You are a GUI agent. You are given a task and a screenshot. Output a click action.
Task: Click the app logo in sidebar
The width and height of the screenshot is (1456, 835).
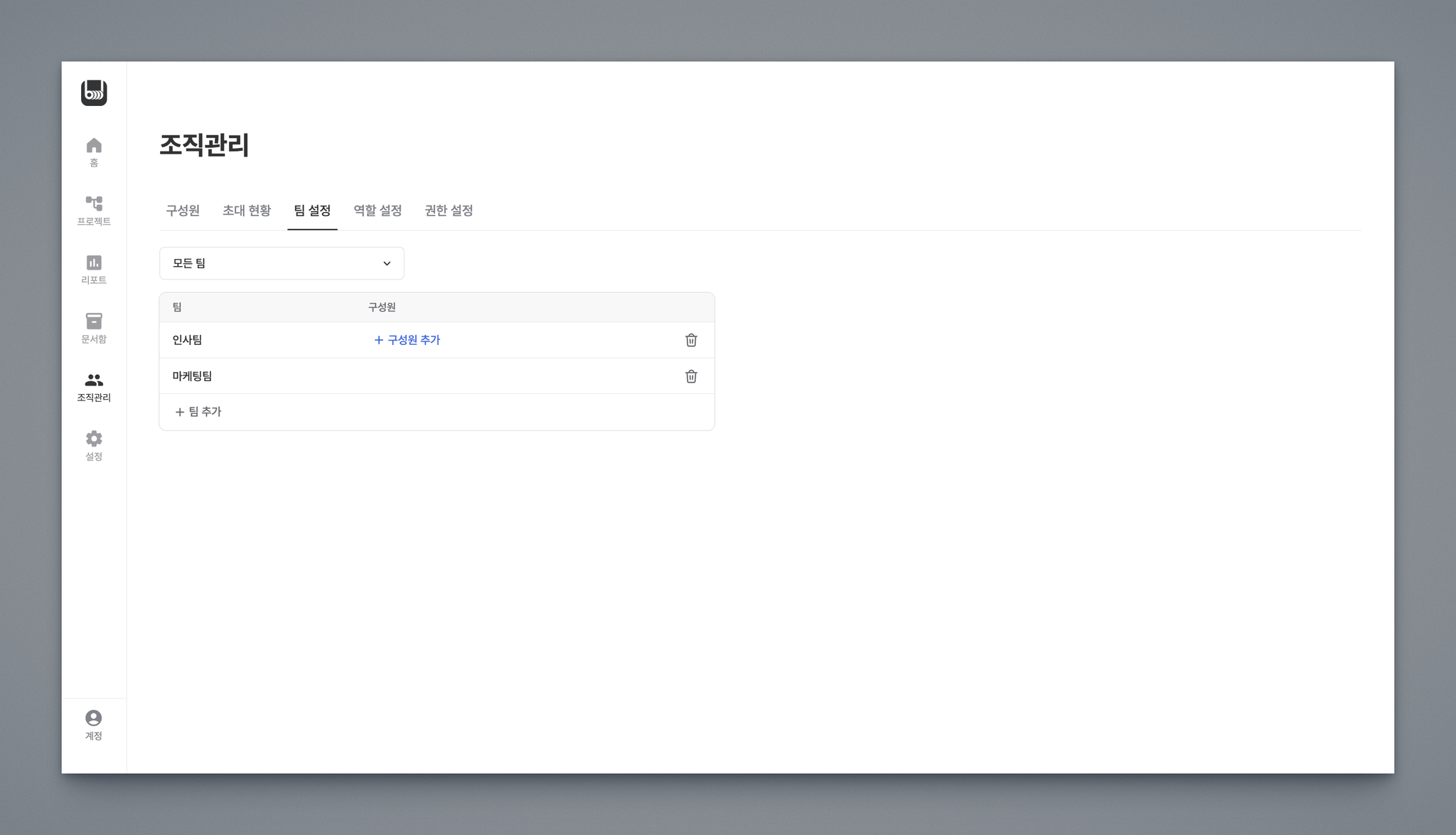coord(94,93)
